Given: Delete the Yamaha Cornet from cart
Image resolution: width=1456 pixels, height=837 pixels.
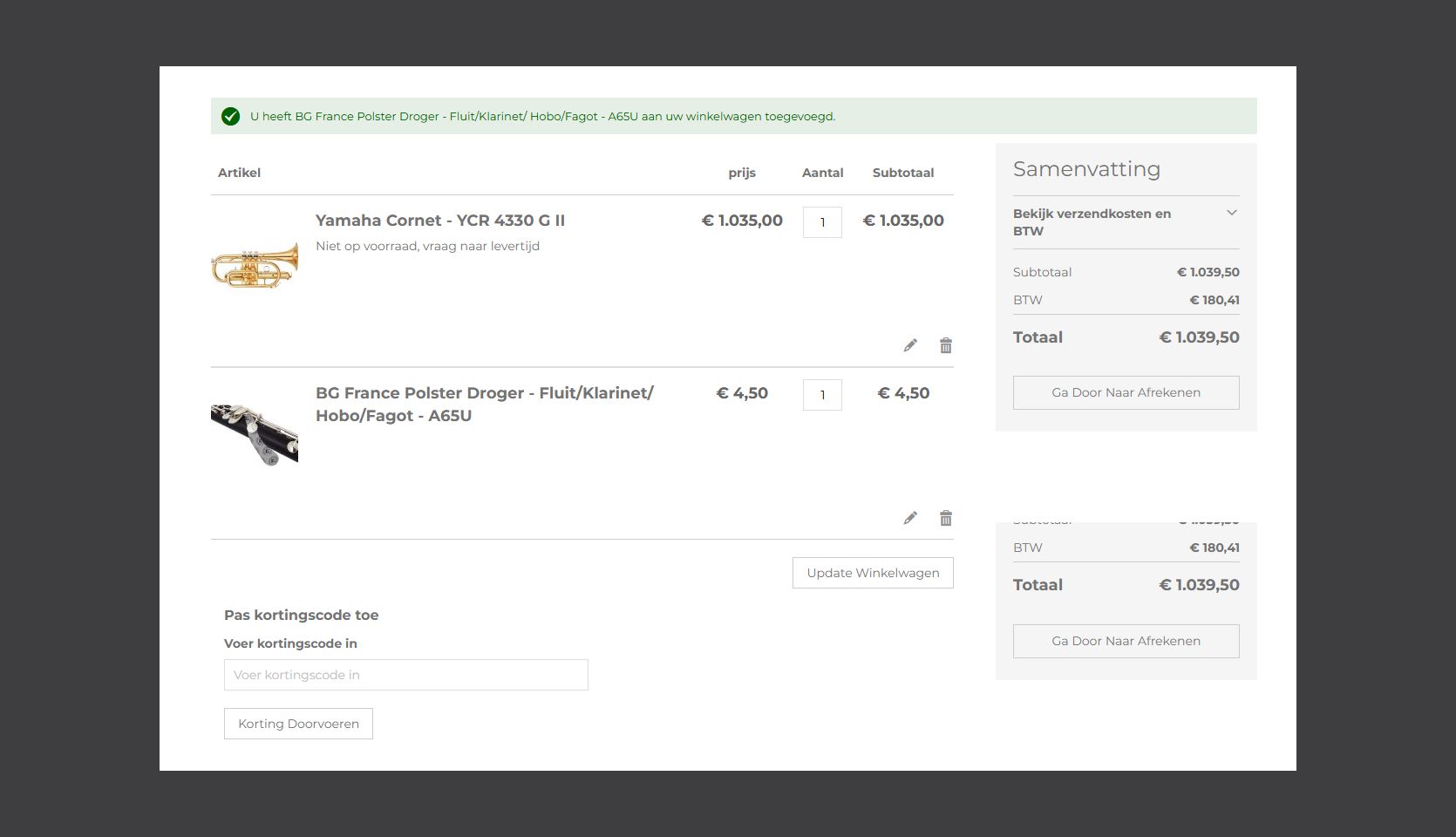Looking at the screenshot, I should pos(946,345).
